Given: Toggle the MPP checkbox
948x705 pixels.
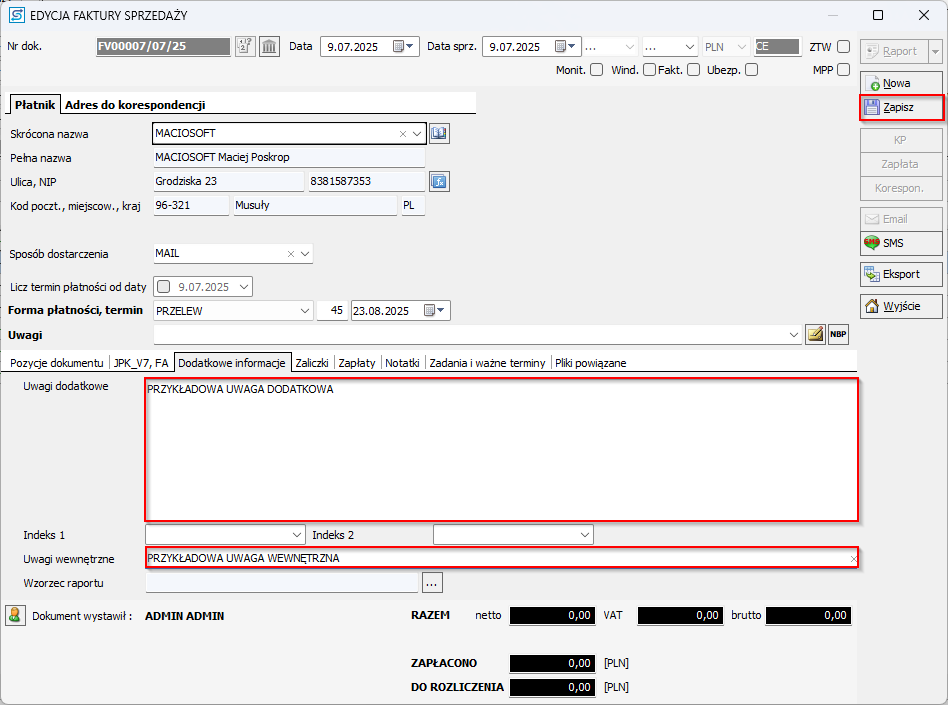Looking at the screenshot, I should pyautogui.click(x=843, y=70).
